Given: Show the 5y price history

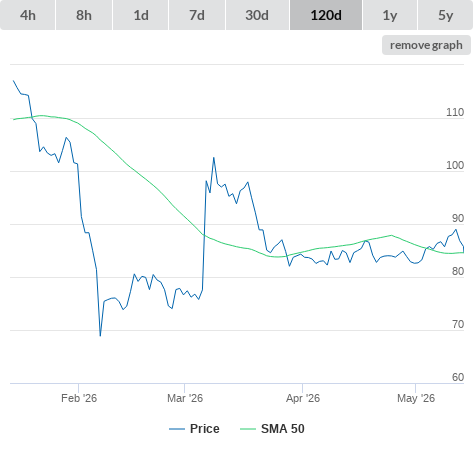Looking at the screenshot, I should (x=445, y=15).
